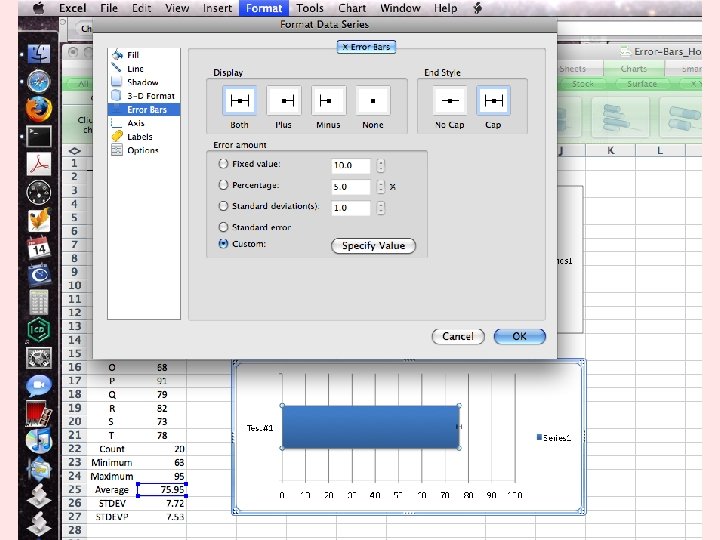Open iTunes from the Dock
720x540 pixels.
[39, 440]
